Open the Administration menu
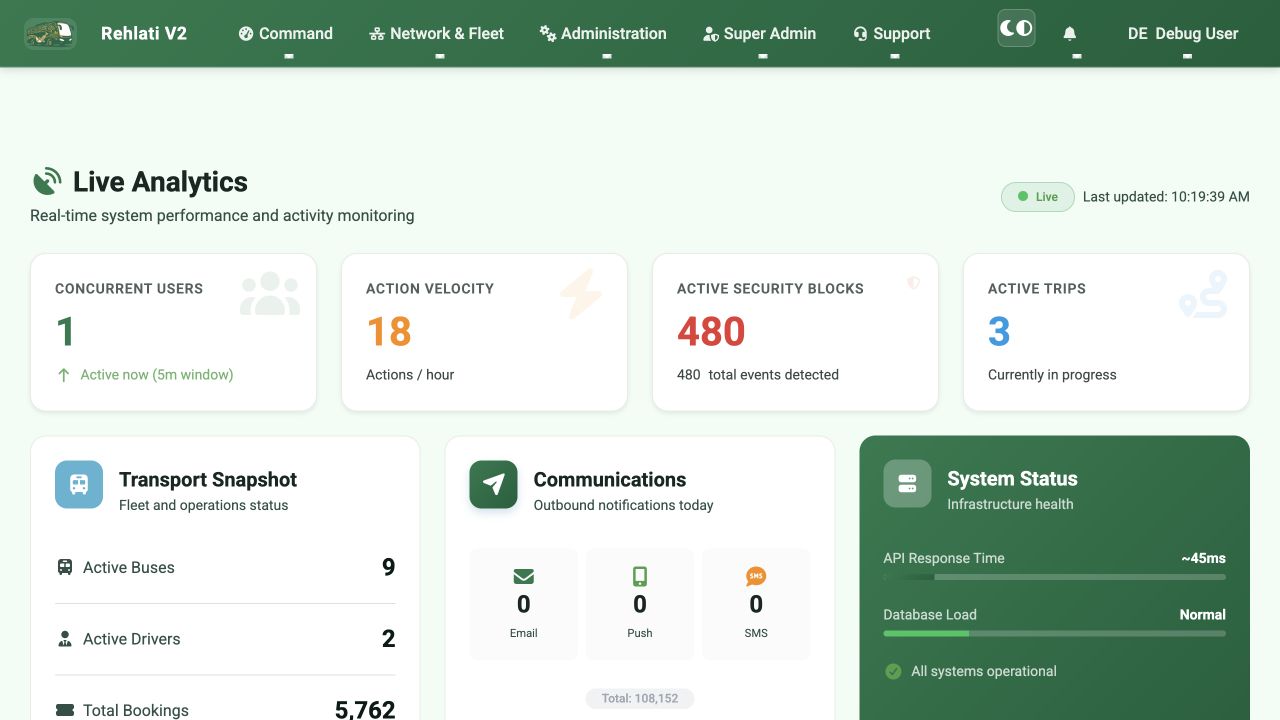 (x=603, y=33)
